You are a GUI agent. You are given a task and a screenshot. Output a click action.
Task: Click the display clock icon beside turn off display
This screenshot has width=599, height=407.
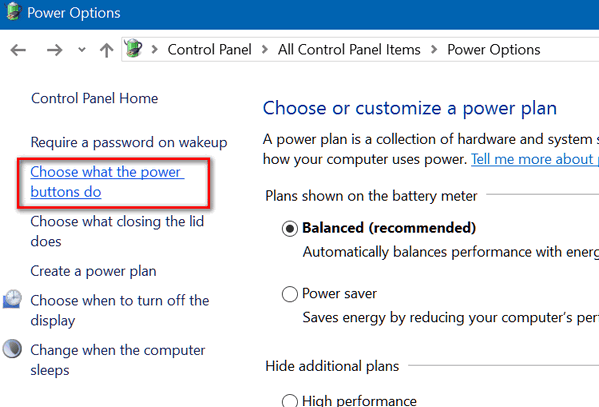tap(12, 299)
